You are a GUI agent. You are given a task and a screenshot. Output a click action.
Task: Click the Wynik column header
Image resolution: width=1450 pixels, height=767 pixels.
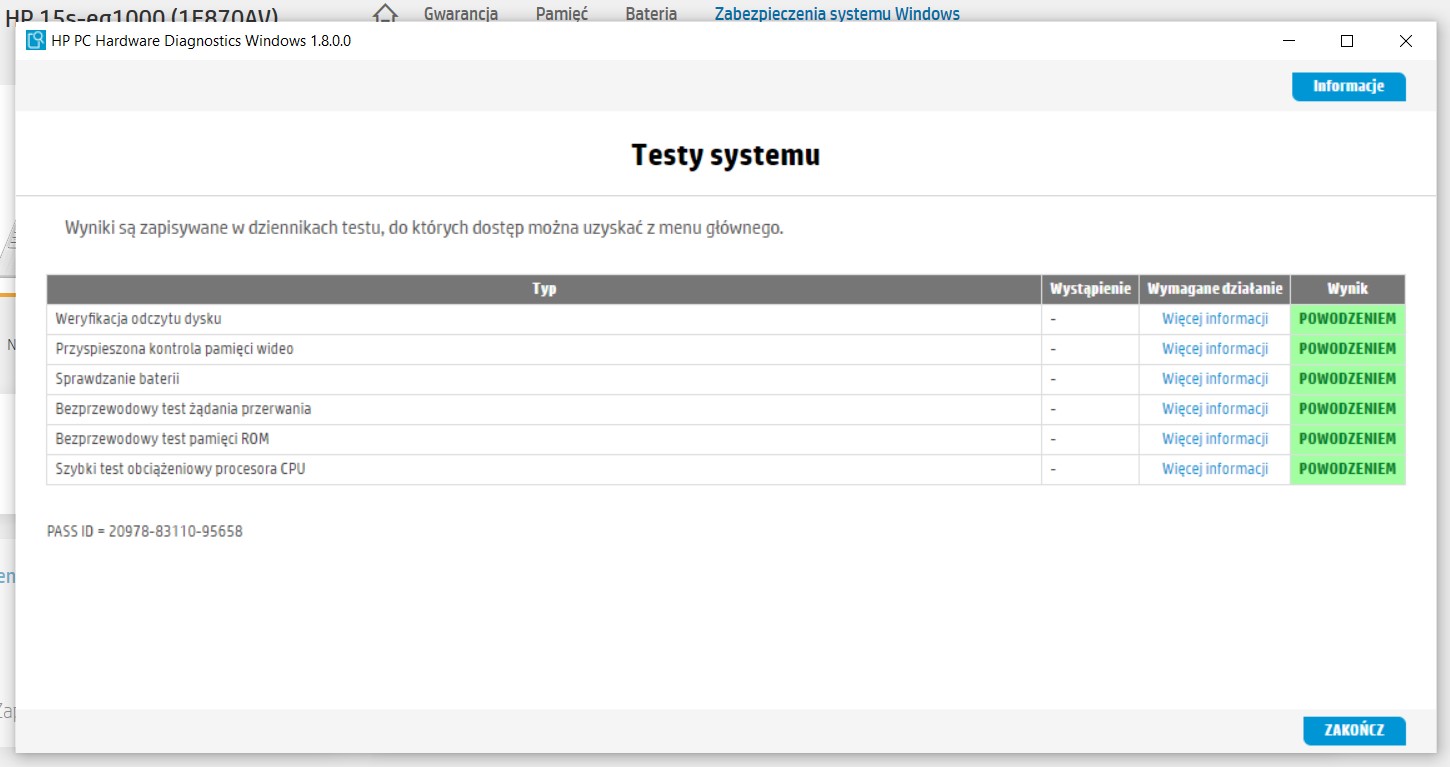pos(1348,288)
